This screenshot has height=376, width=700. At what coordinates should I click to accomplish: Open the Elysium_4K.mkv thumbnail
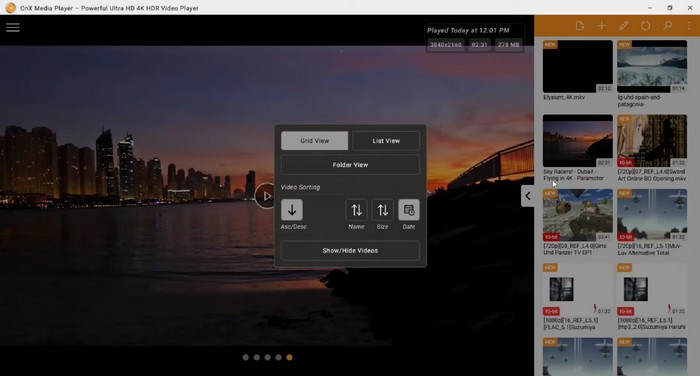[578, 67]
